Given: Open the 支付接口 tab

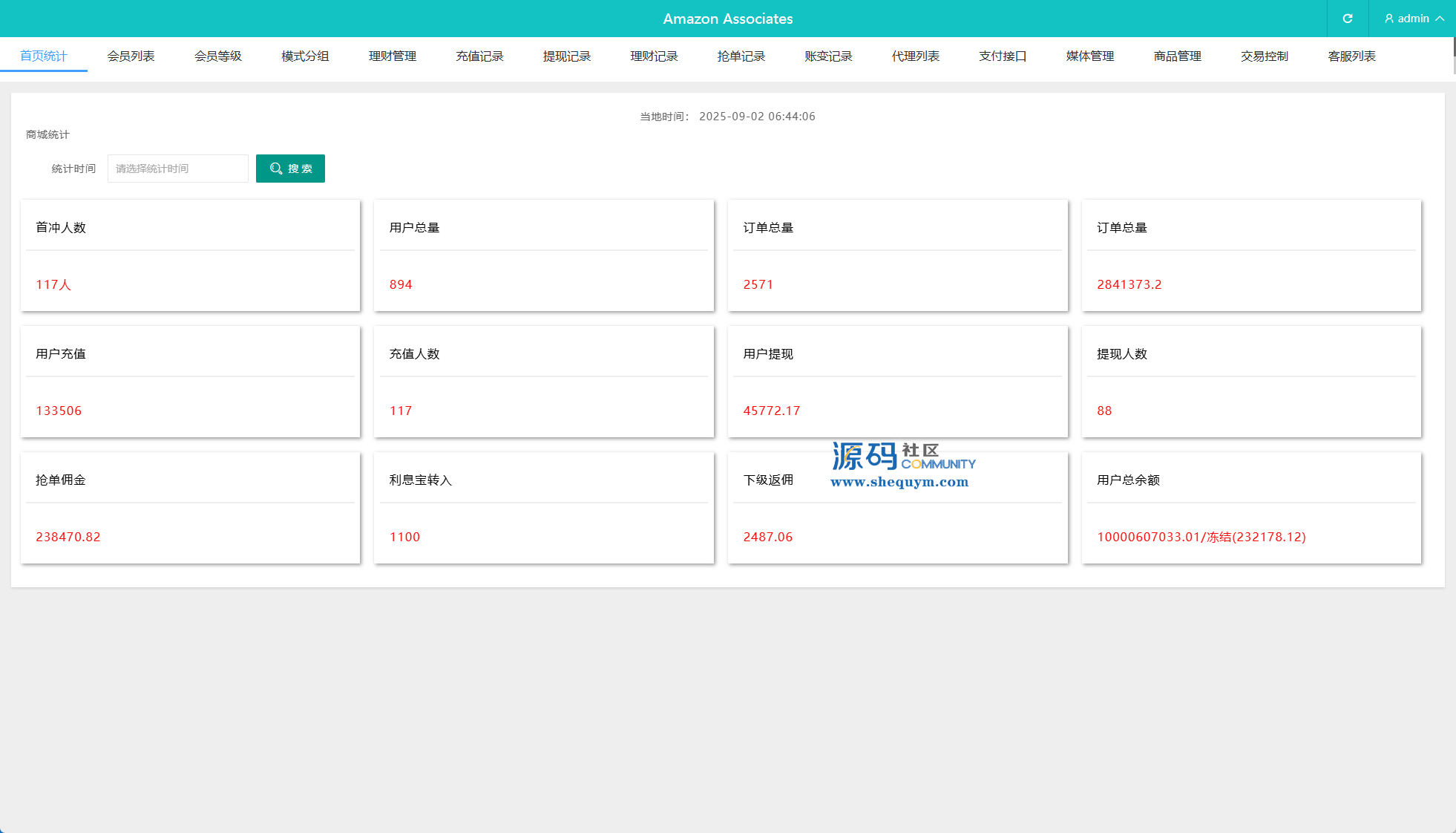Looking at the screenshot, I should 1003,56.
